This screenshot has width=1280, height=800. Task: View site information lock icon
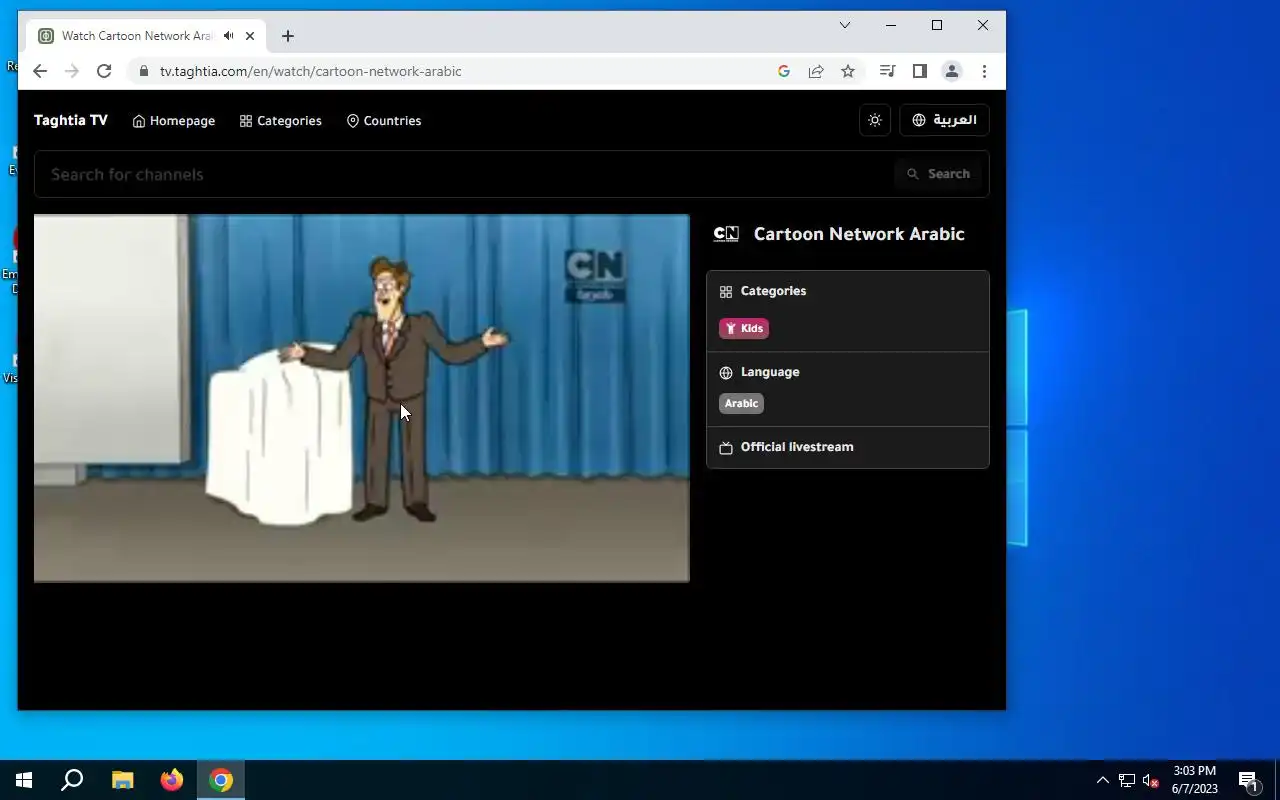(x=143, y=71)
